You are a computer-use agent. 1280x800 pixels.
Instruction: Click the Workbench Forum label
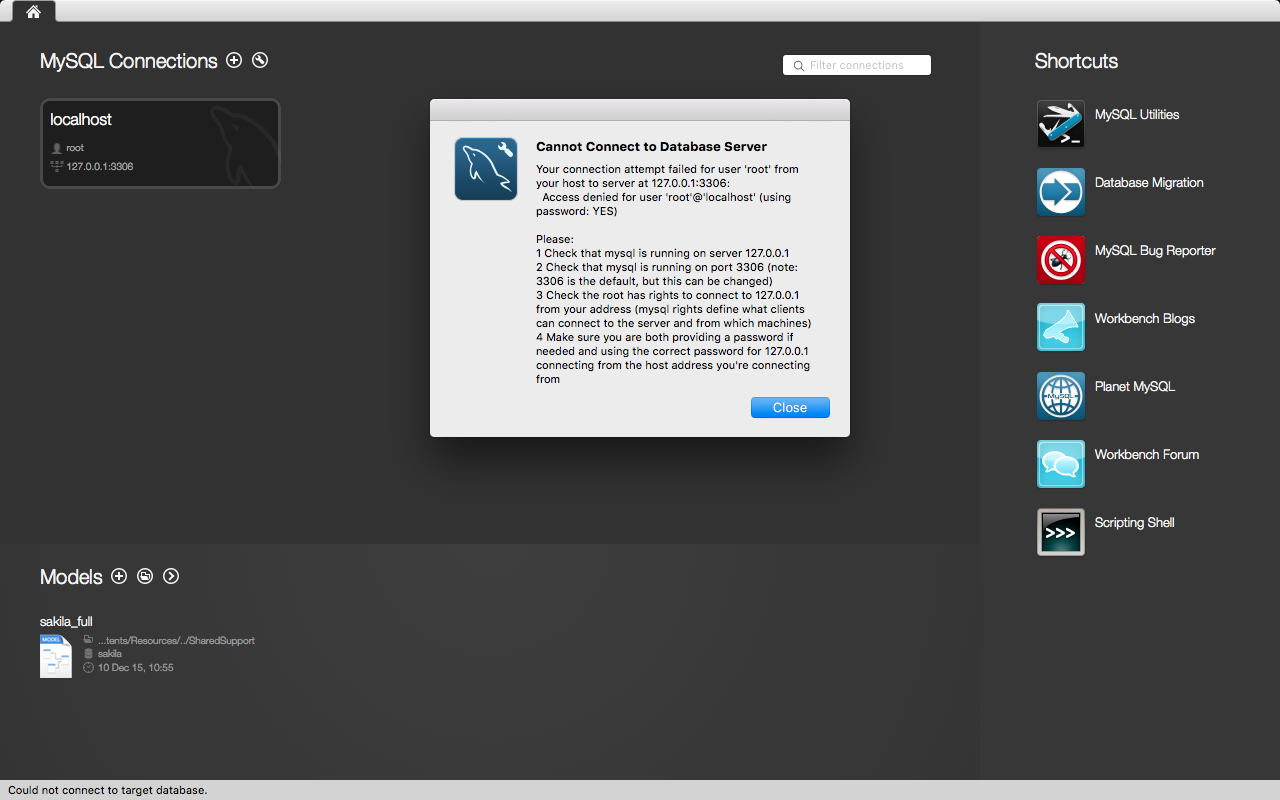[x=1147, y=455]
